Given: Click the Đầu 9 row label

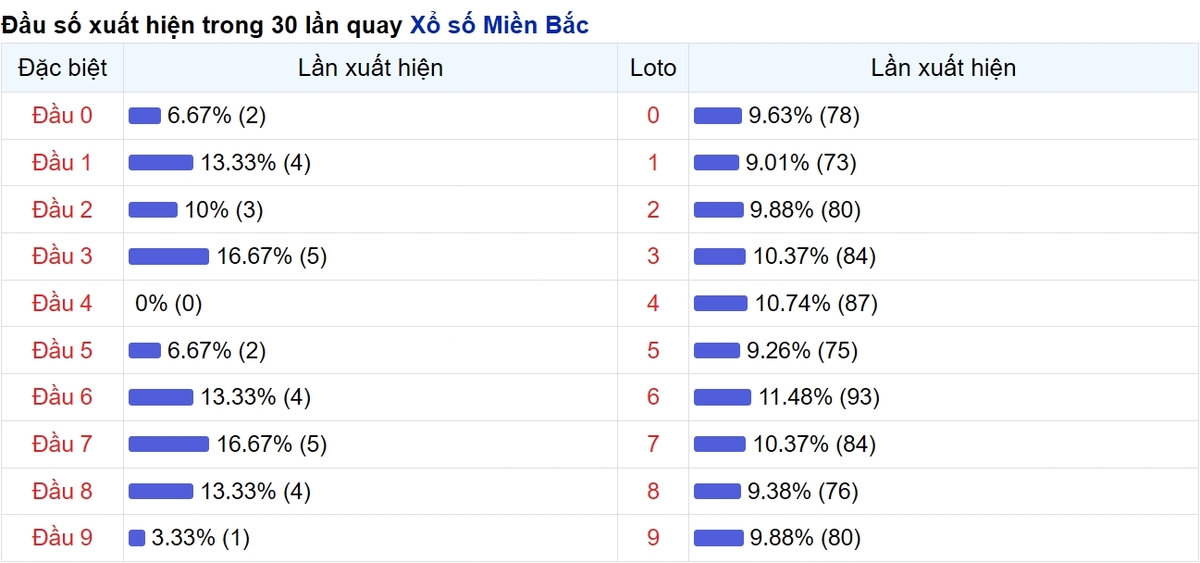Looking at the screenshot, I should [62, 539].
